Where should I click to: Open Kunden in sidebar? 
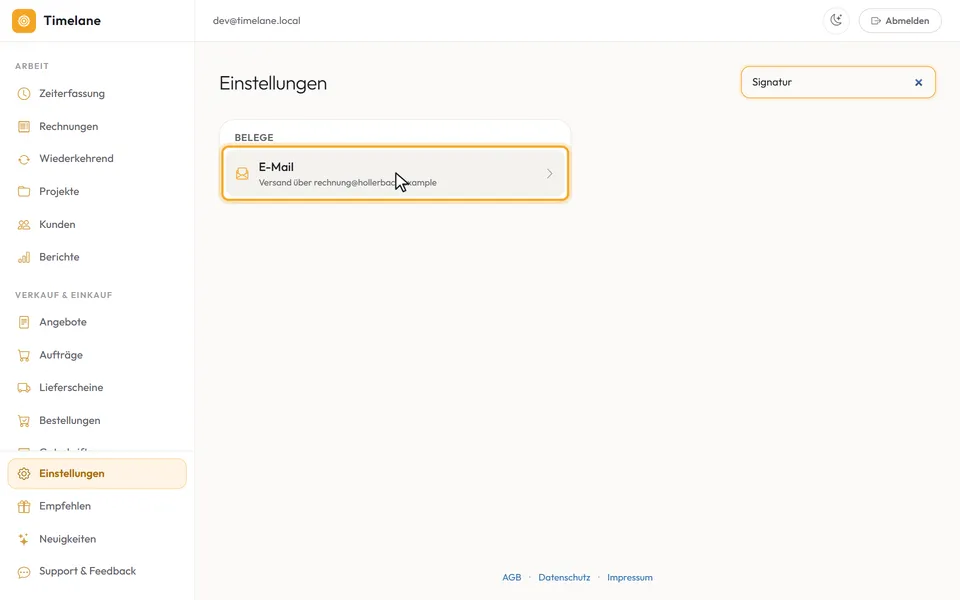click(97, 224)
